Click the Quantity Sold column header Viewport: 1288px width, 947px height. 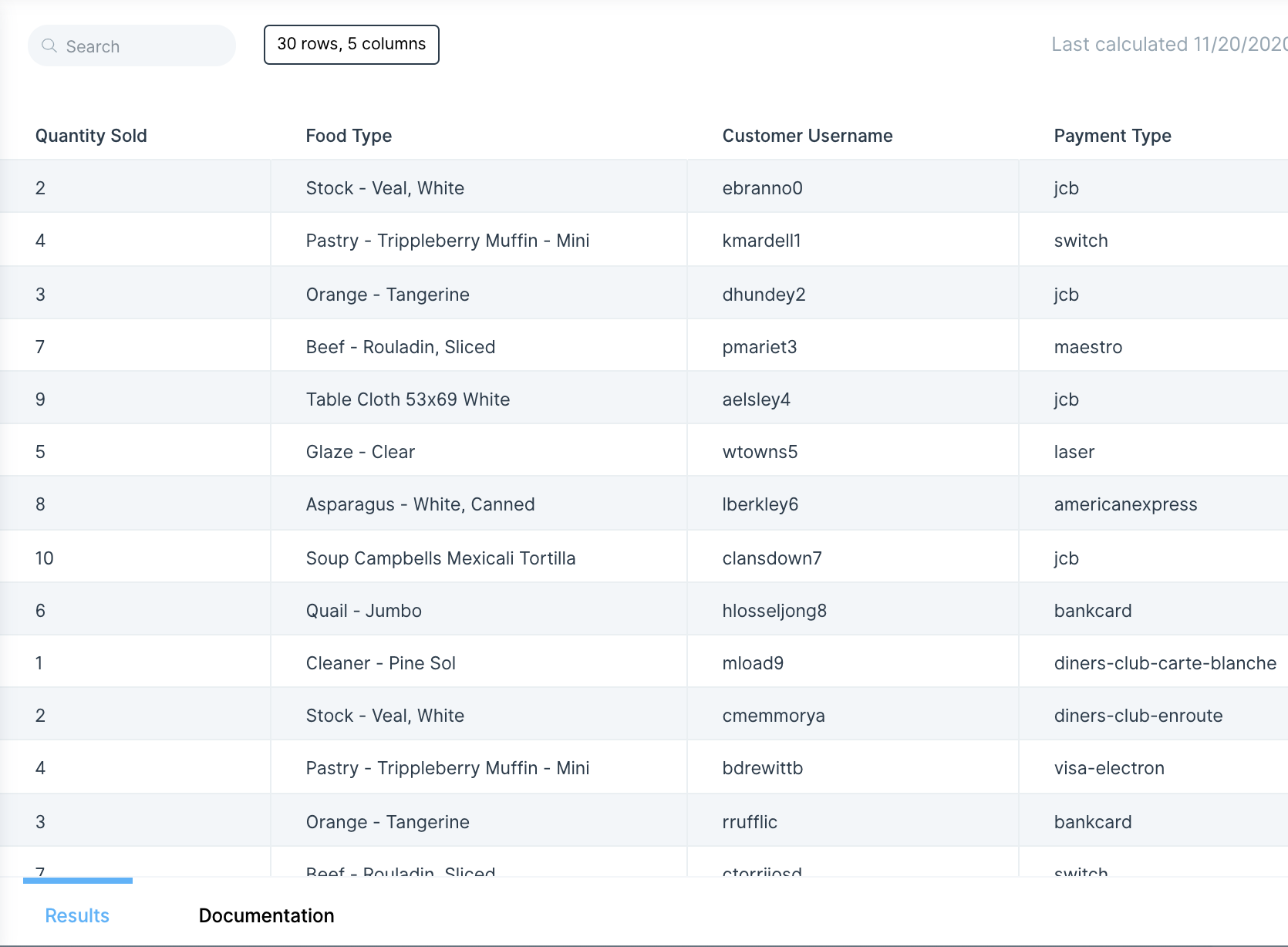coord(91,136)
